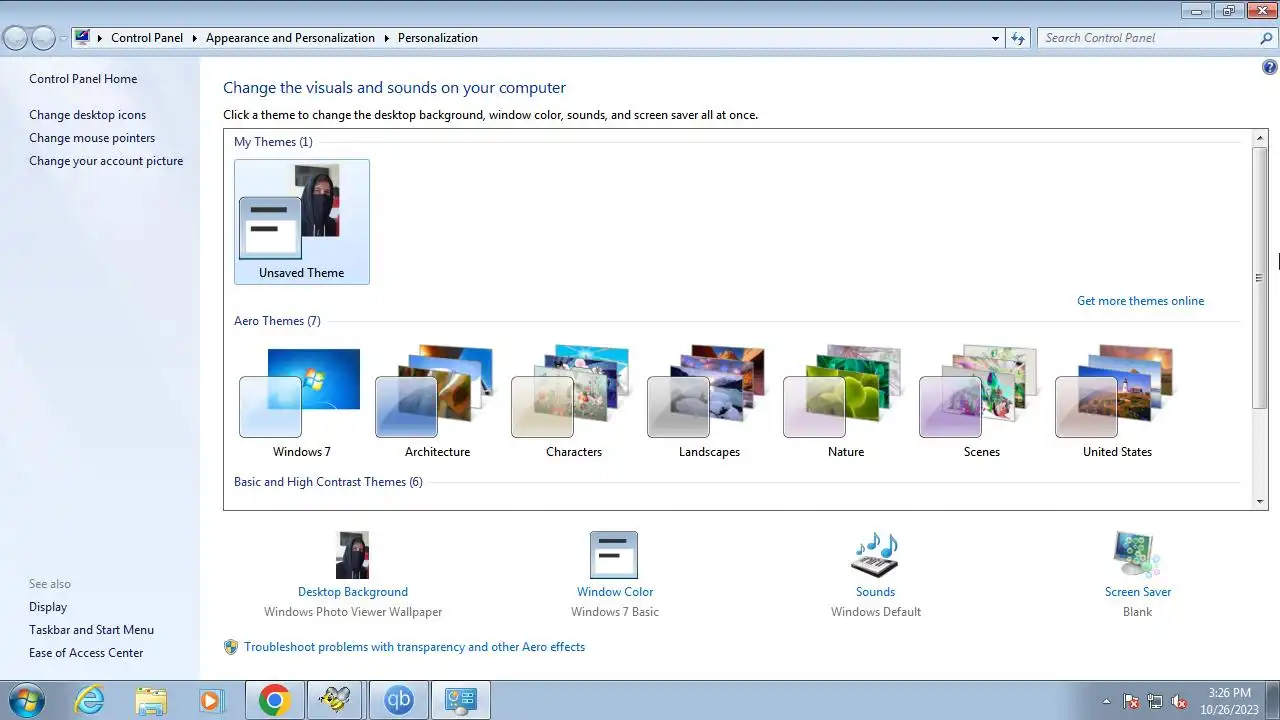Select the Architecture theme
This screenshot has height=720, width=1280.
(x=437, y=401)
